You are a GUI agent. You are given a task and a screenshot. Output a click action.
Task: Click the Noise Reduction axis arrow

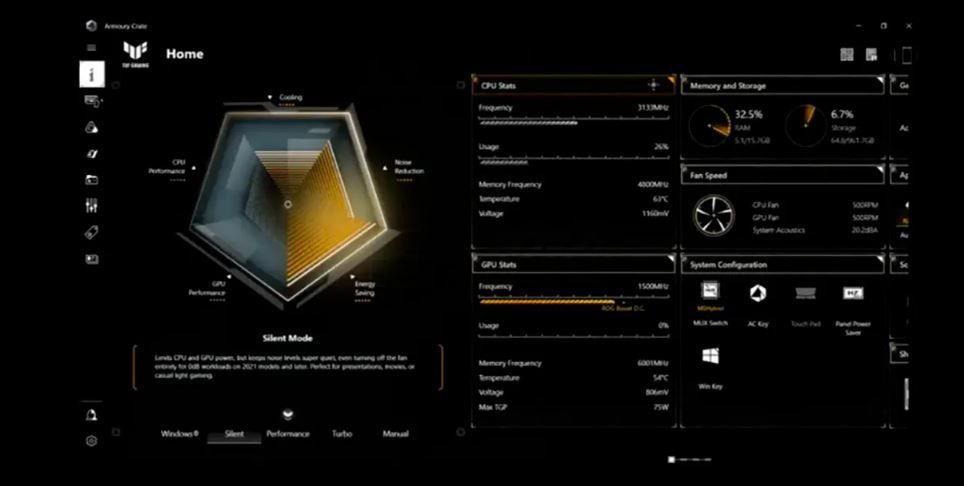[x=385, y=167]
